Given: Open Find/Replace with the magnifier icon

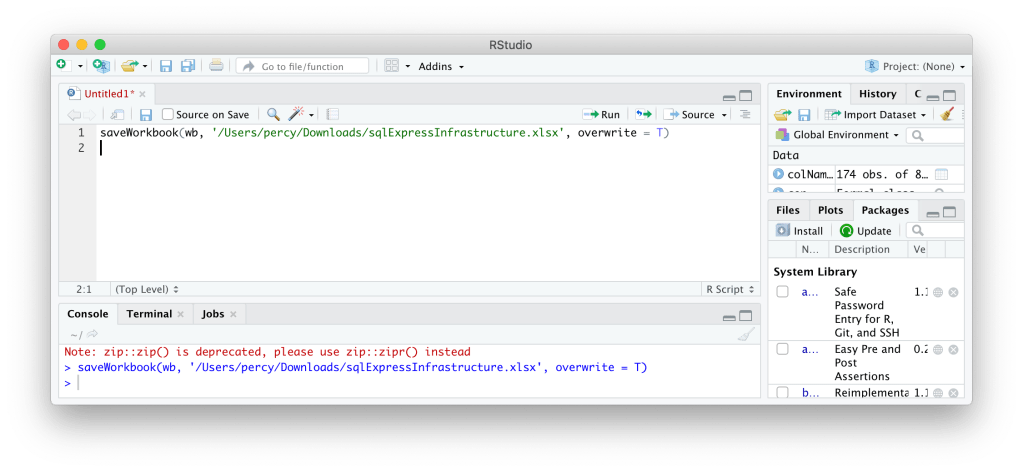Looking at the screenshot, I should pos(272,115).
